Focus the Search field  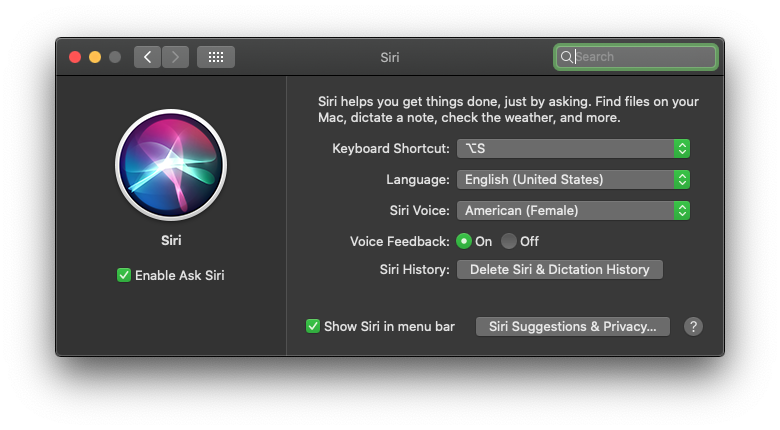tap(635, 57)
